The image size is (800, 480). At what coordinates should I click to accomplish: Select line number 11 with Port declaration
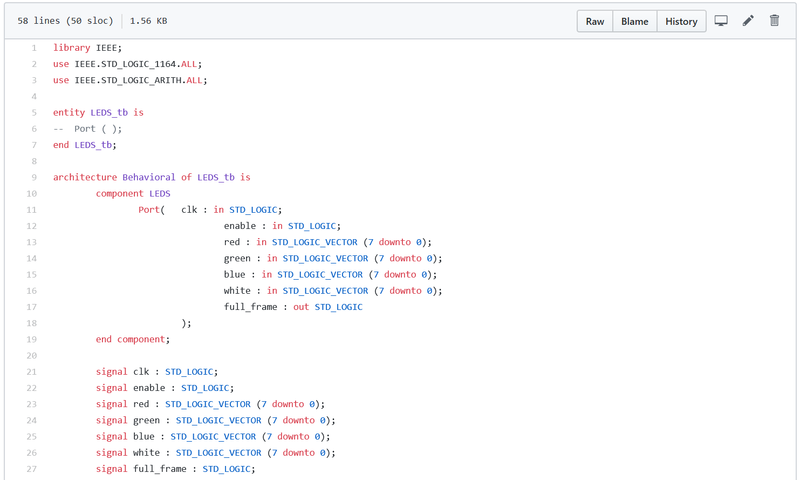tap(31, 210)
